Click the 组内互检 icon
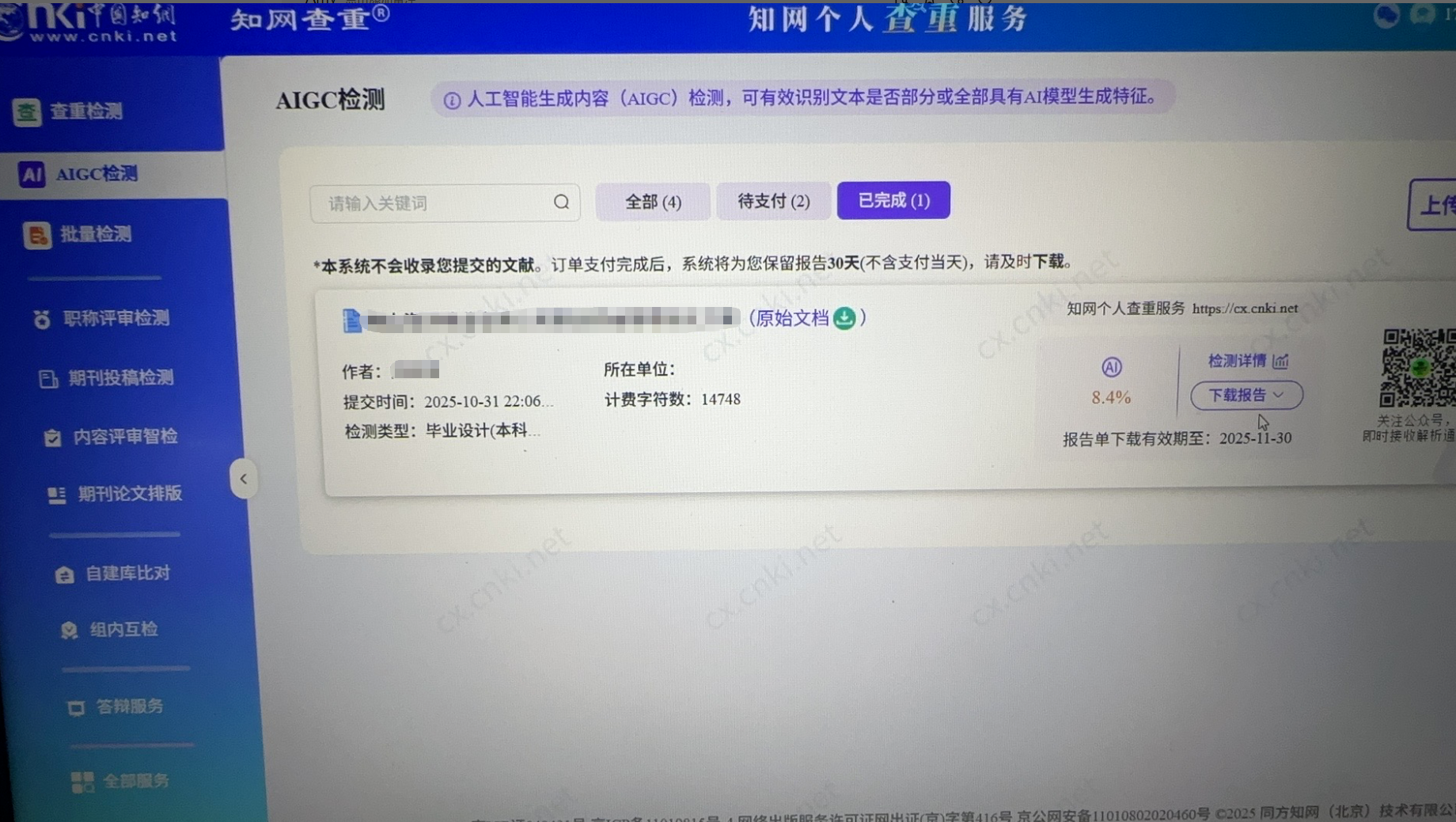1456x822 pixels. point(70,630)
